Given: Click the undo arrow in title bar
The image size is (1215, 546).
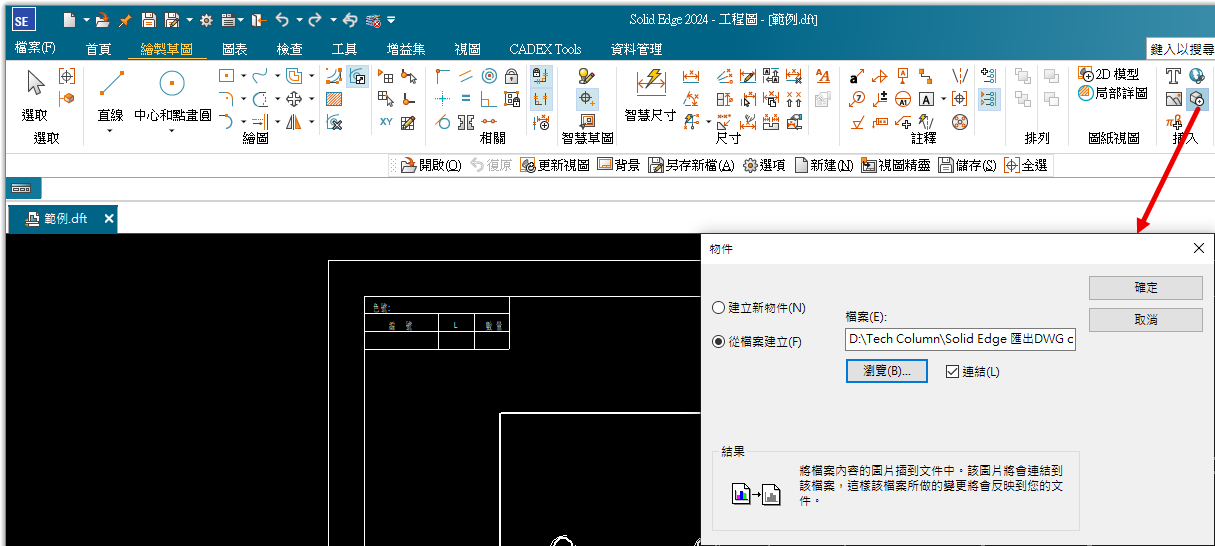Looking at the screenshot, I should (x=281, y=19).
